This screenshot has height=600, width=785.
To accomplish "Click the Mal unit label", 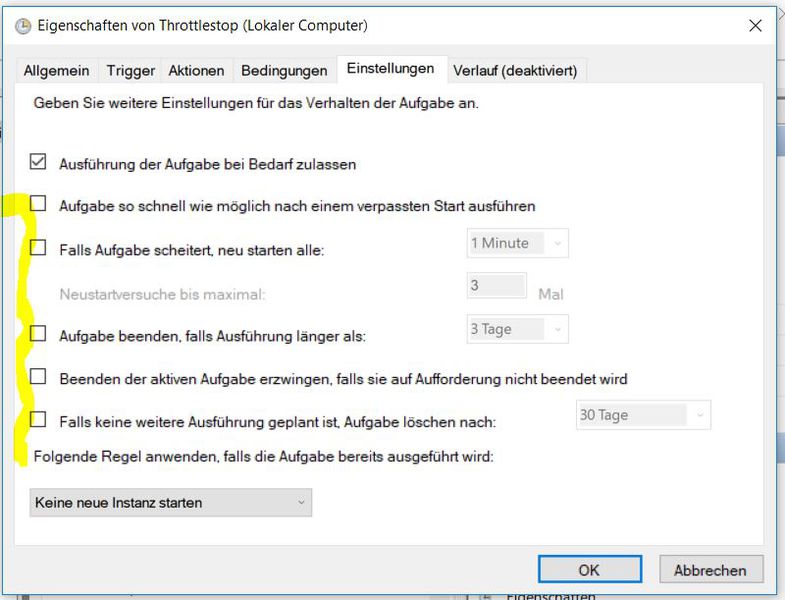I will point(551,294).
